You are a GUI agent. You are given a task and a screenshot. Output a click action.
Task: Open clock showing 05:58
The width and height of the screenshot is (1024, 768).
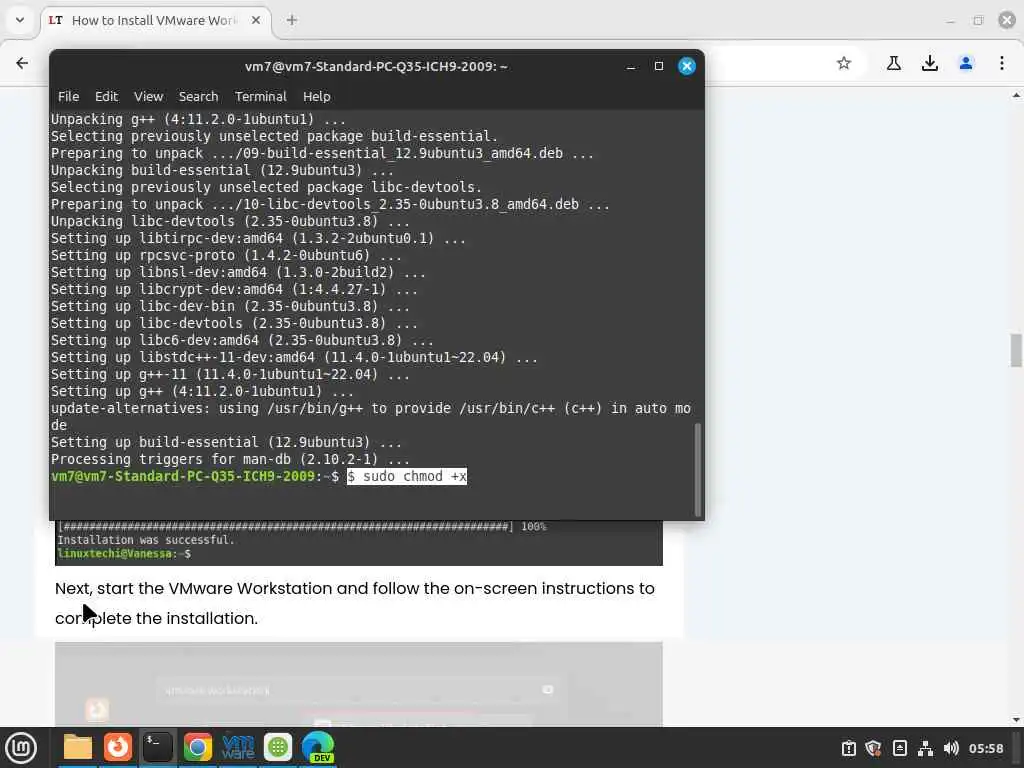(x=986, y=748)
